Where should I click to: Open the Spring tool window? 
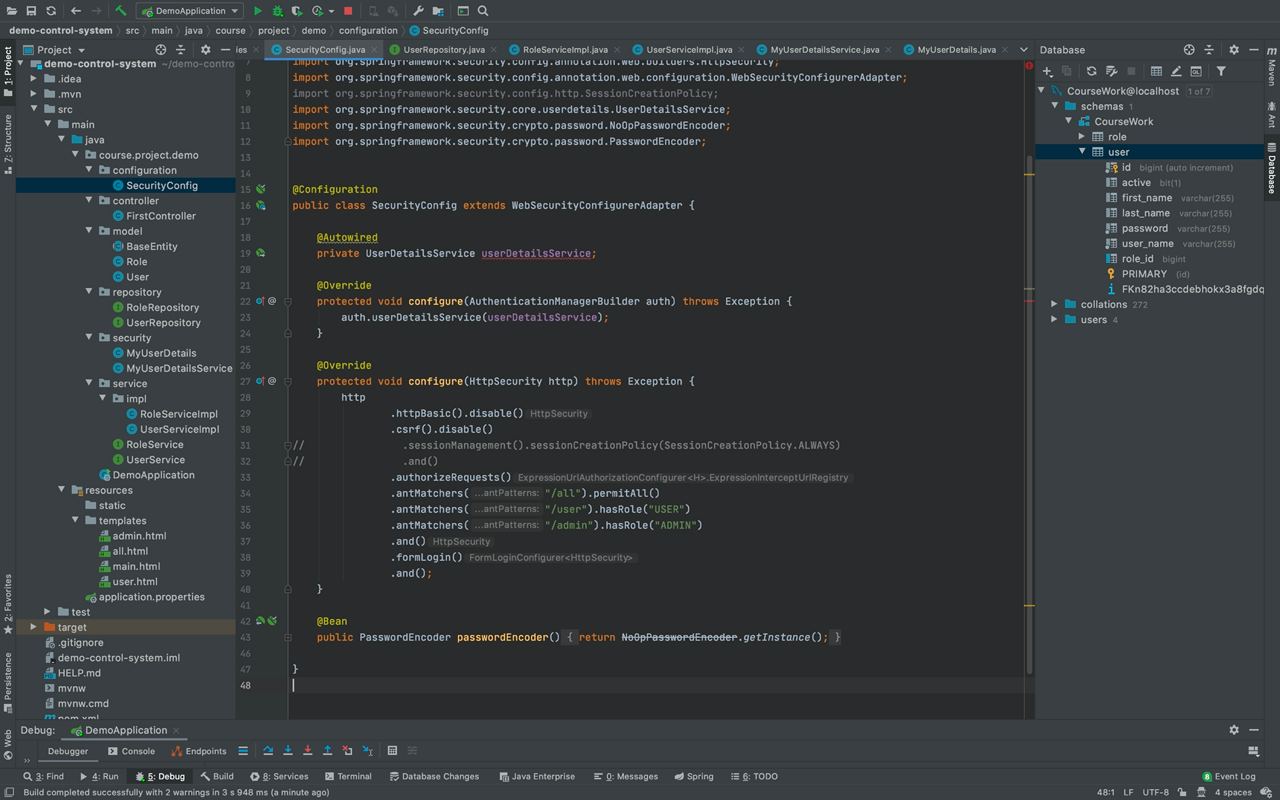[693, 776]
